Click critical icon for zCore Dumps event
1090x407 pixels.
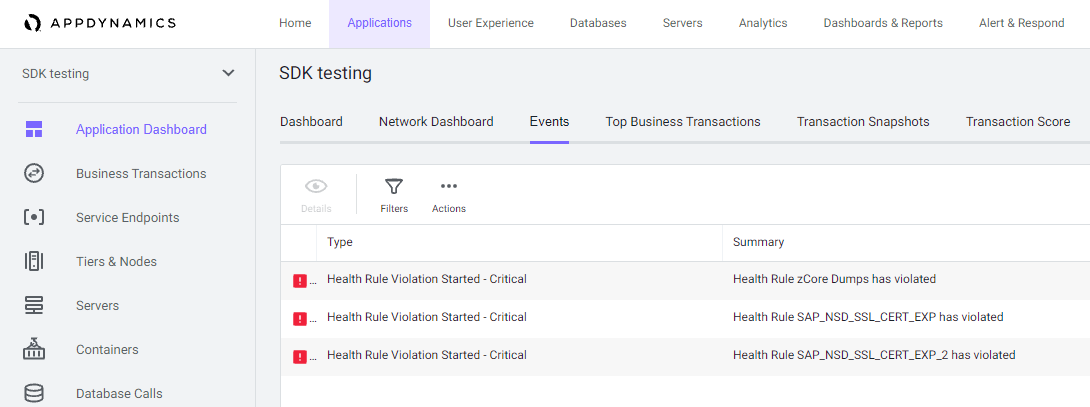coord(300,280)
